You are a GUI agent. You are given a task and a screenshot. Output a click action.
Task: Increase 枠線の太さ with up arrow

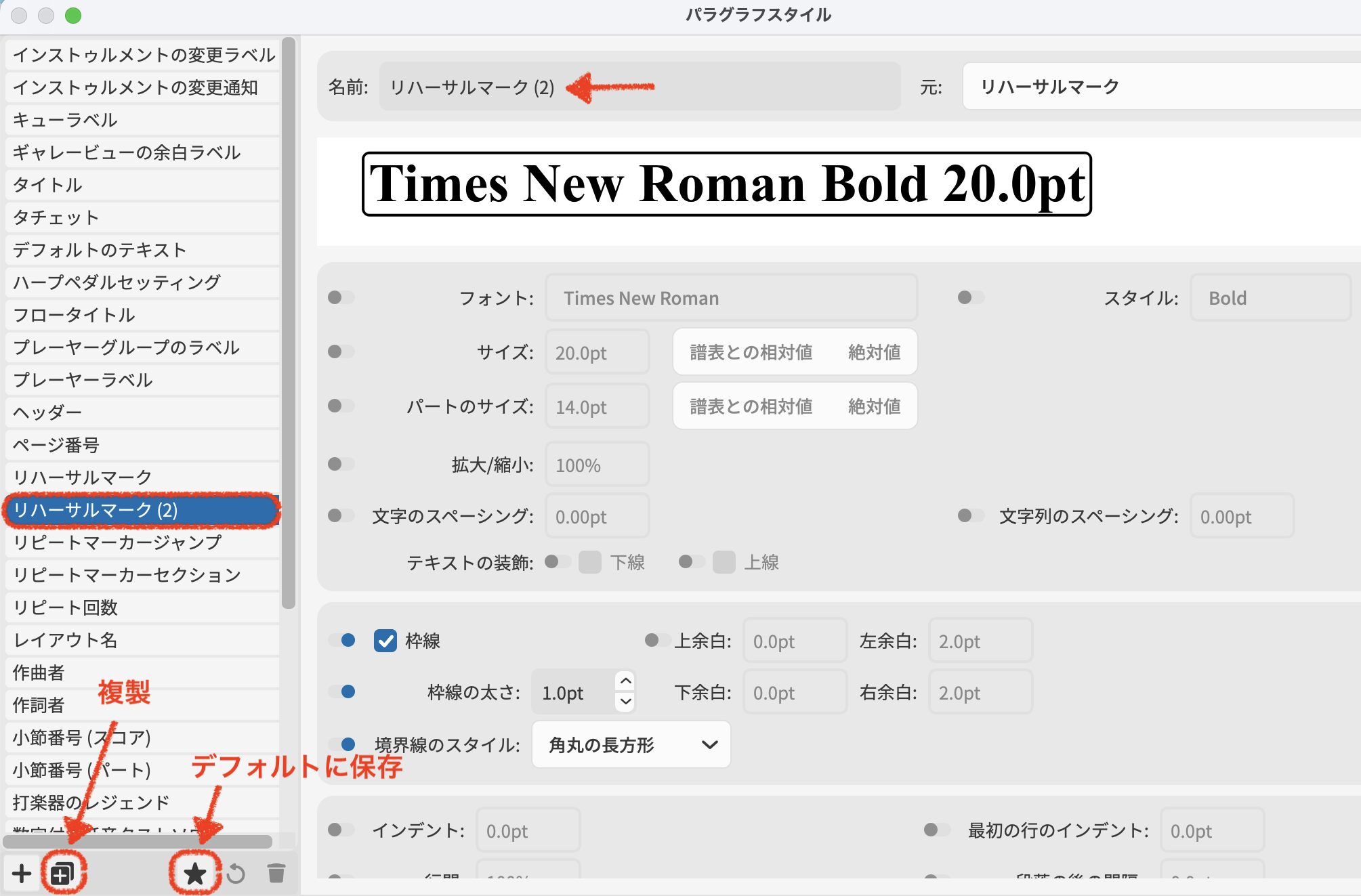pos(626,681)
